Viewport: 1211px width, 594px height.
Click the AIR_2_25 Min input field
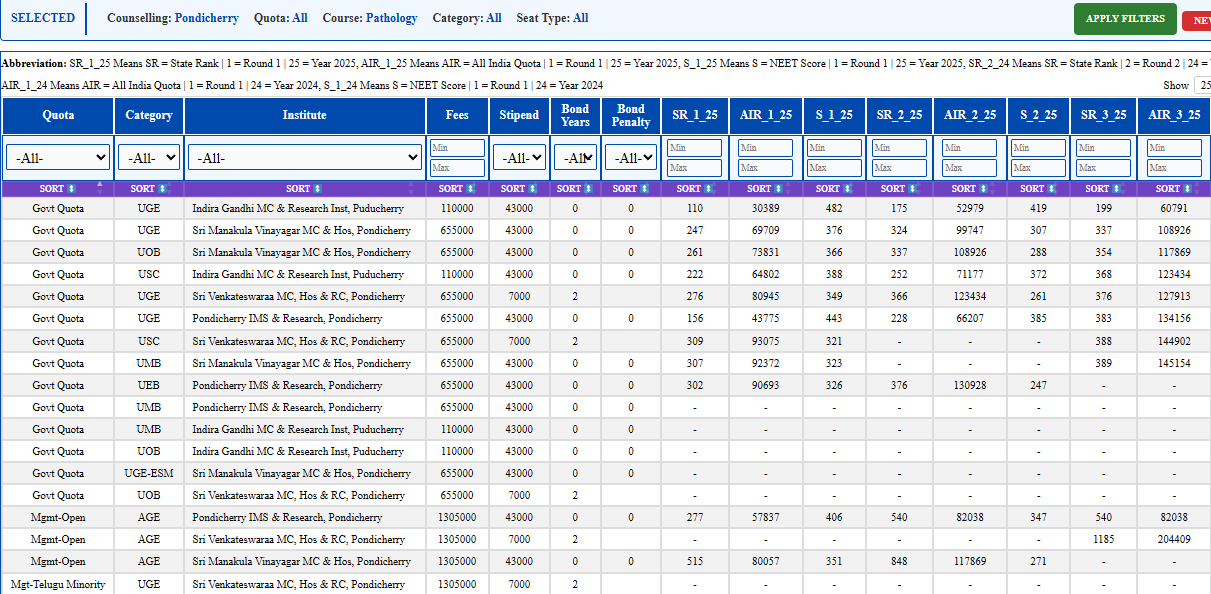coord(969,148)
